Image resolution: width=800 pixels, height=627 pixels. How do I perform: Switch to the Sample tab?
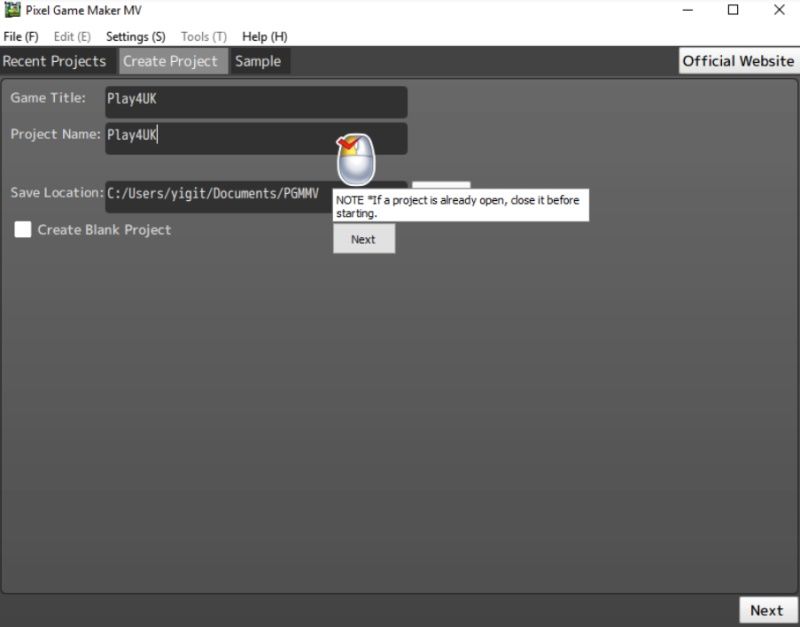click(x=260, y=61)
